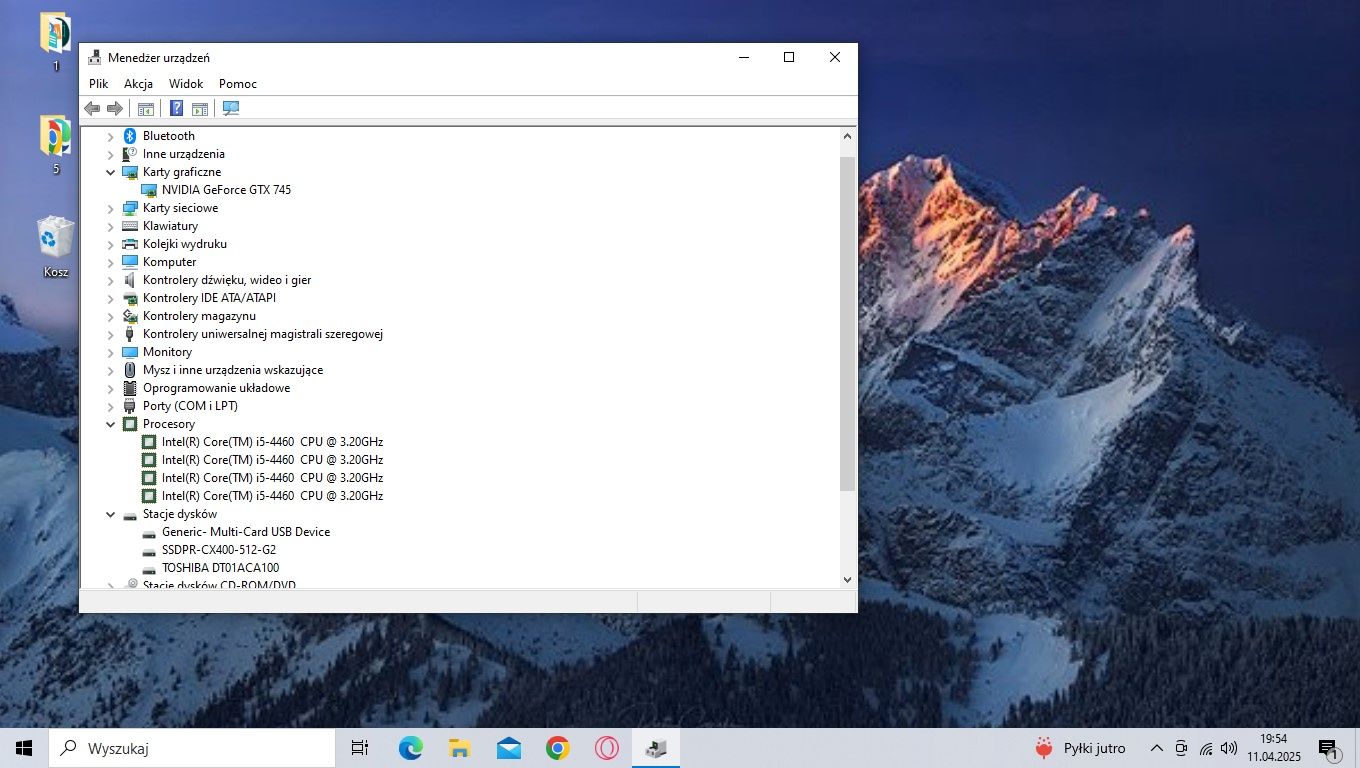Click the Back arrow in Device Manager toolbar

point(92,108)
